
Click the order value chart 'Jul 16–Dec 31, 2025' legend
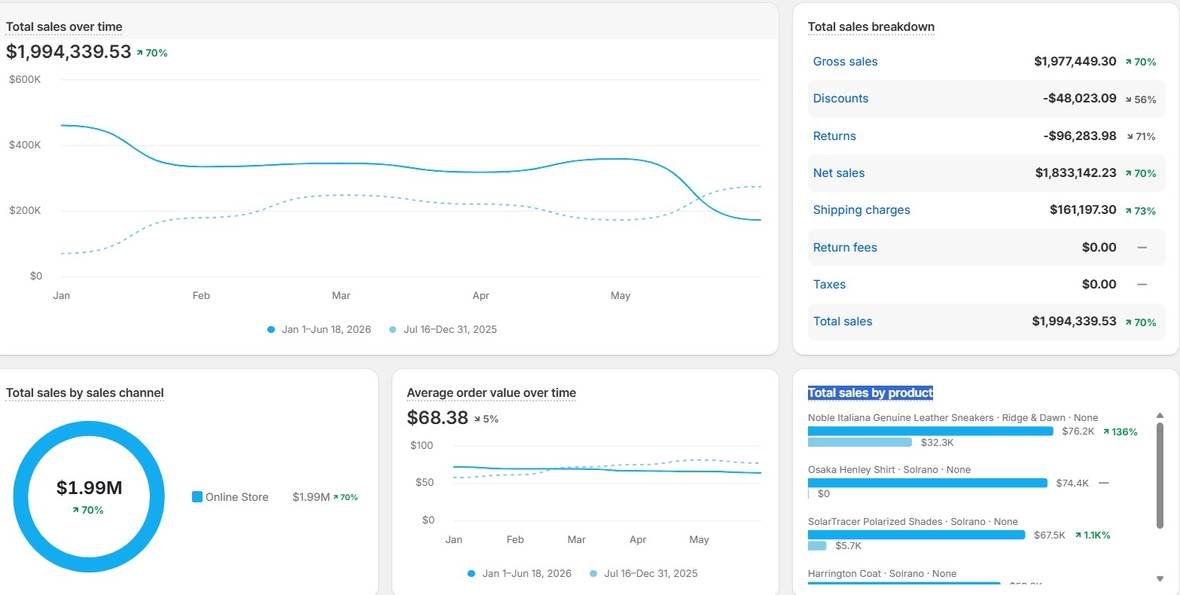643,573
